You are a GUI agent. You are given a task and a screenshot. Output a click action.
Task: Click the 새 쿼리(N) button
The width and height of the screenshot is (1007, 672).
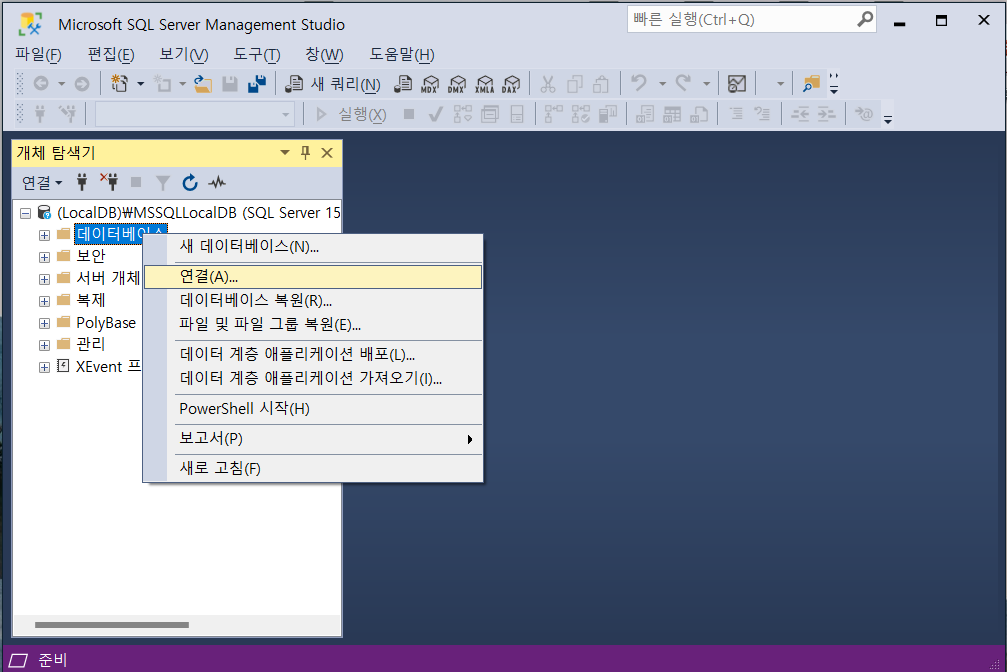click(x=333, y=84)
